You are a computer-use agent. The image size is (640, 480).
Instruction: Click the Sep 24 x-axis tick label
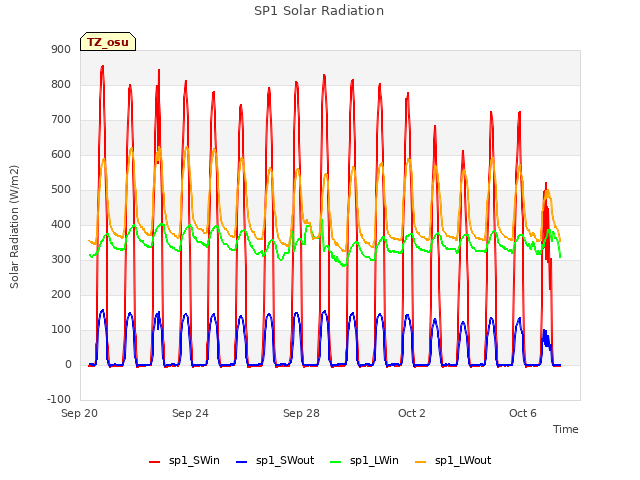pyautogui.click(x=190, y=413)
